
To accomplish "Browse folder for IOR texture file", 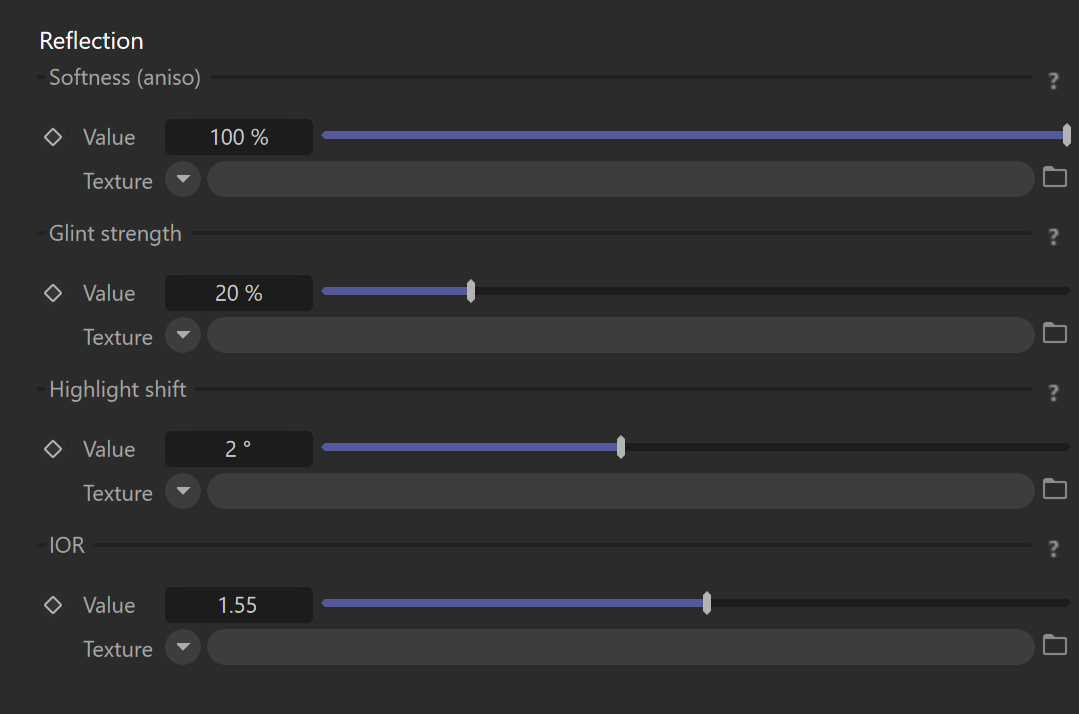I will (1055, 645).
